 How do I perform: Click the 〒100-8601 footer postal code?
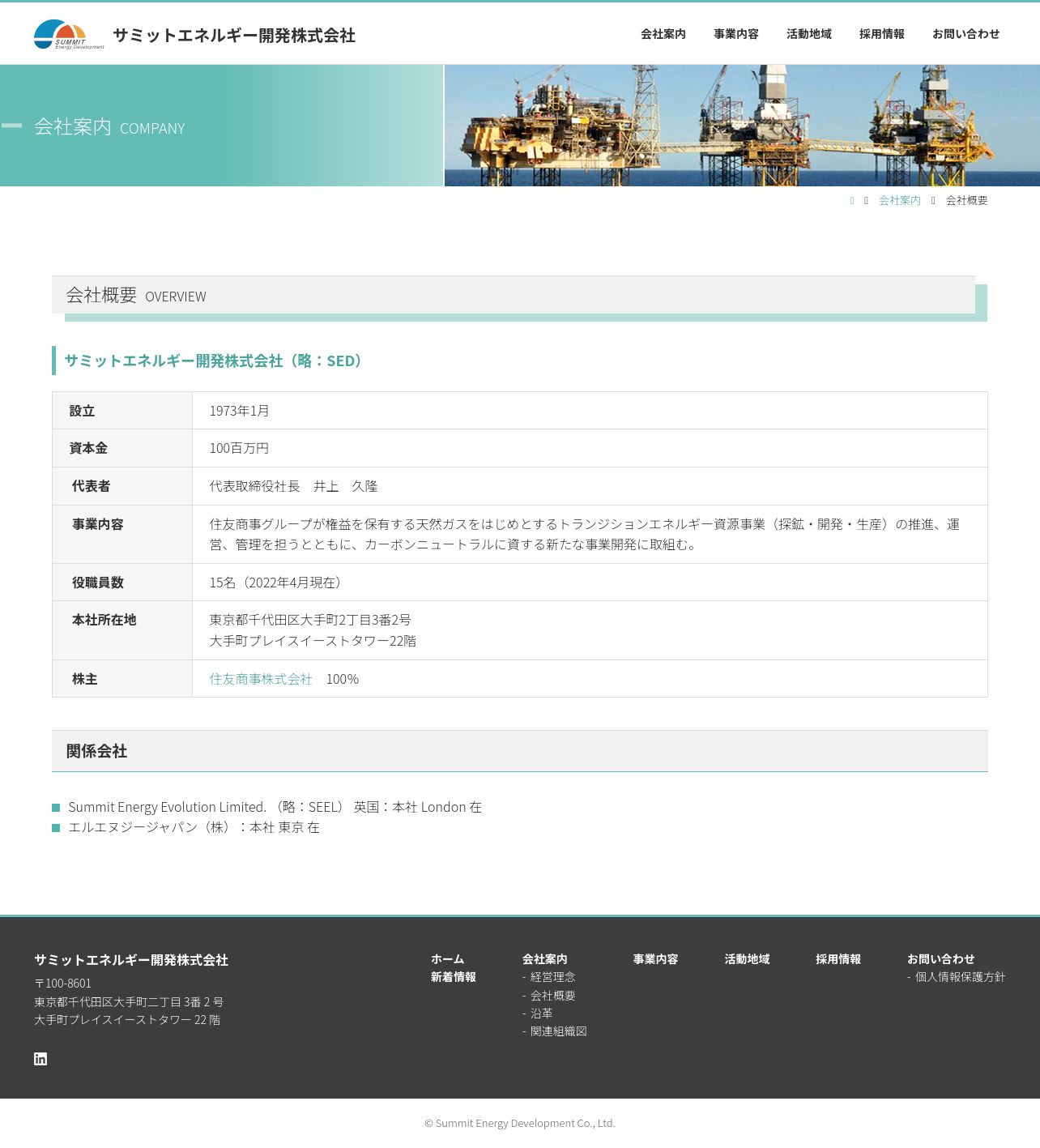pyautogui.click(x=62, y=984)
